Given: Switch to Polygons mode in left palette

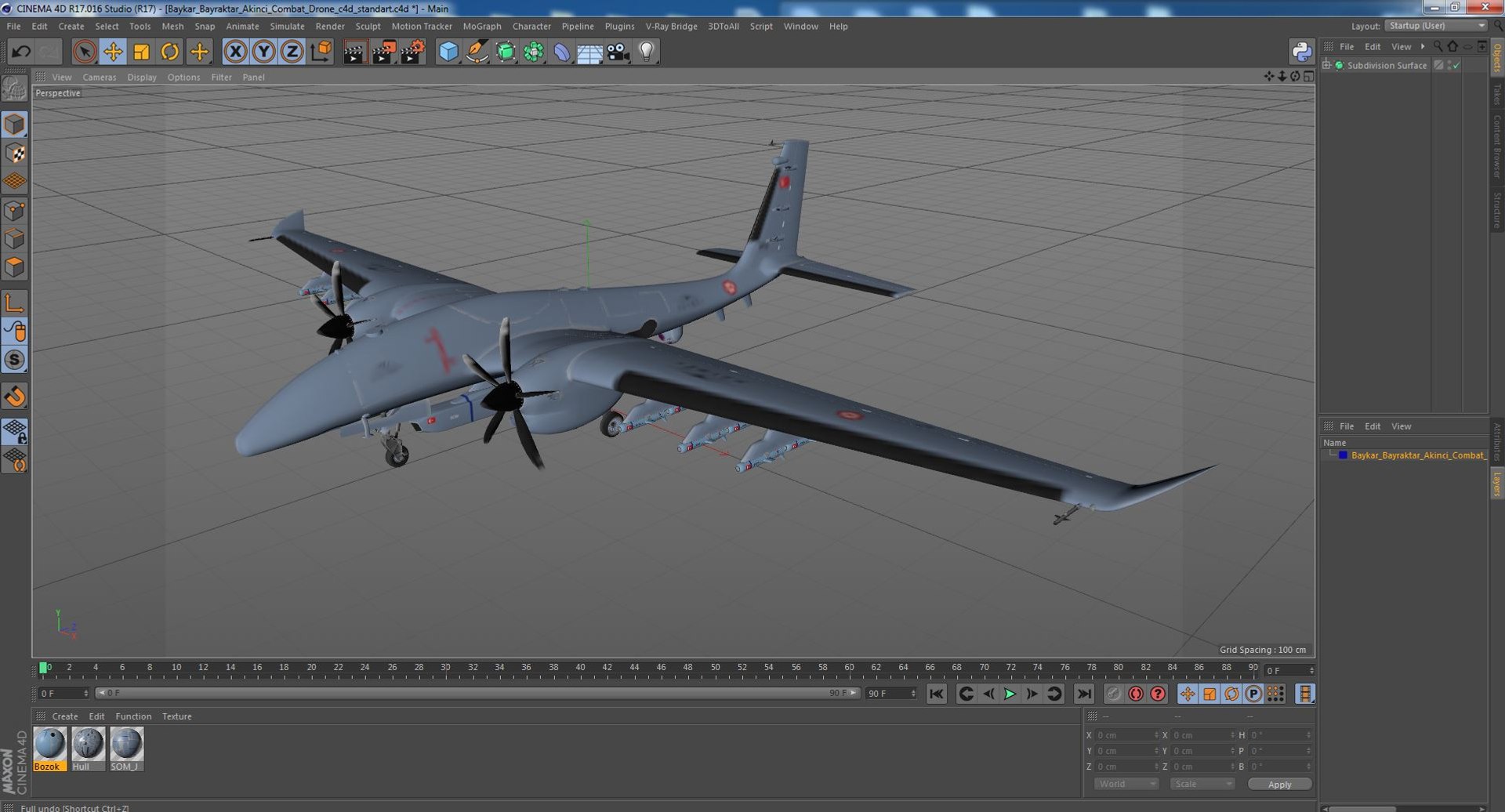Looking at the screenshot, I should click(x=15, y=267).
